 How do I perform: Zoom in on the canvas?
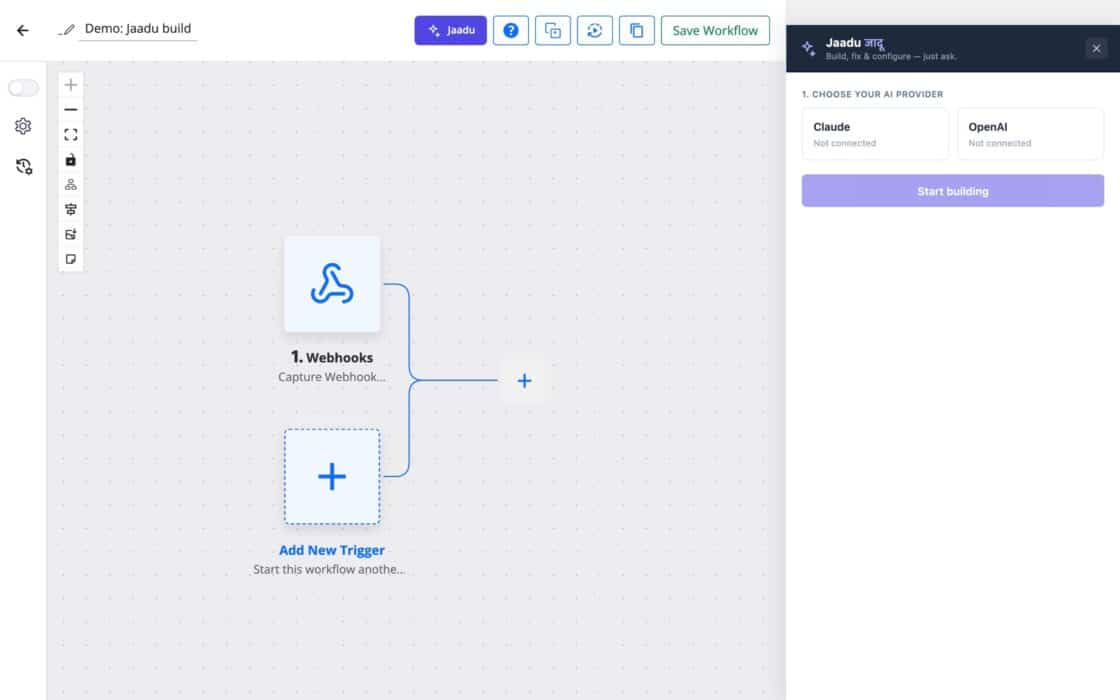[71, 85]
